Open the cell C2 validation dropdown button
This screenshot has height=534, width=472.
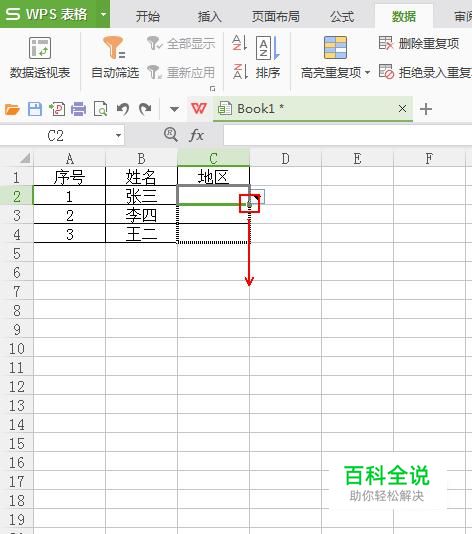[258, 197]
